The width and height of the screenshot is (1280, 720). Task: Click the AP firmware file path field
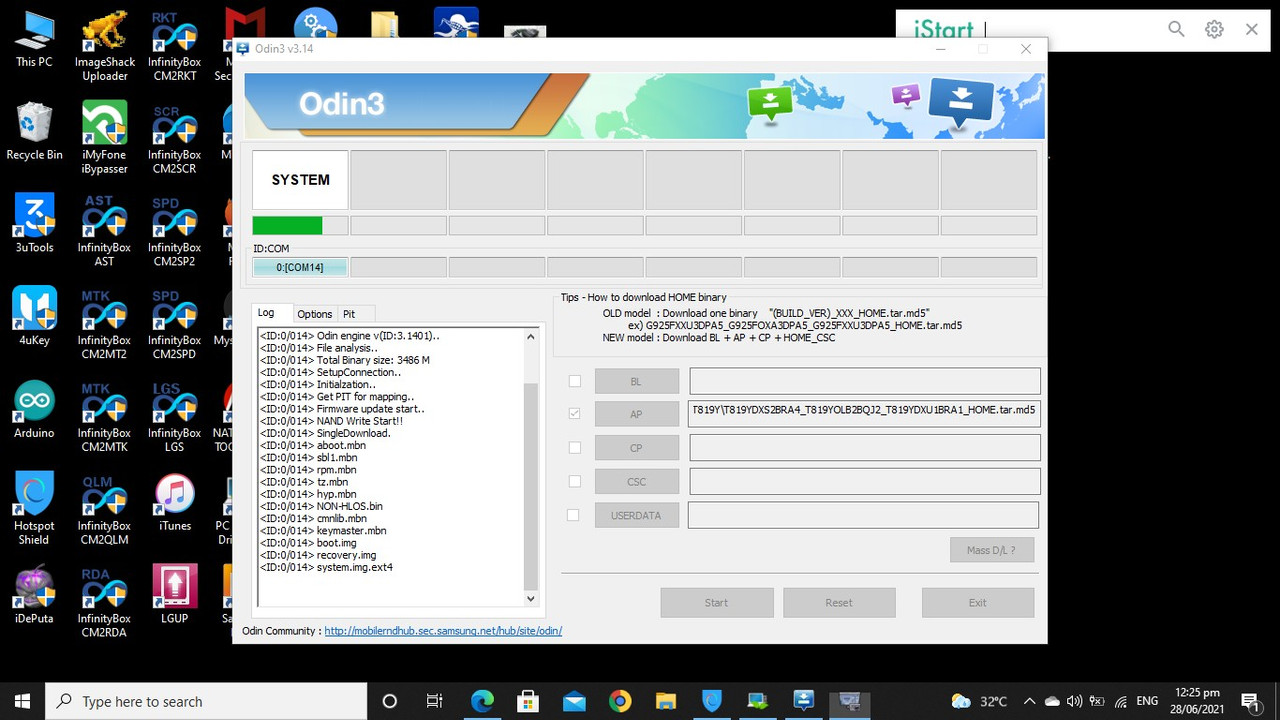coord(864,414)
